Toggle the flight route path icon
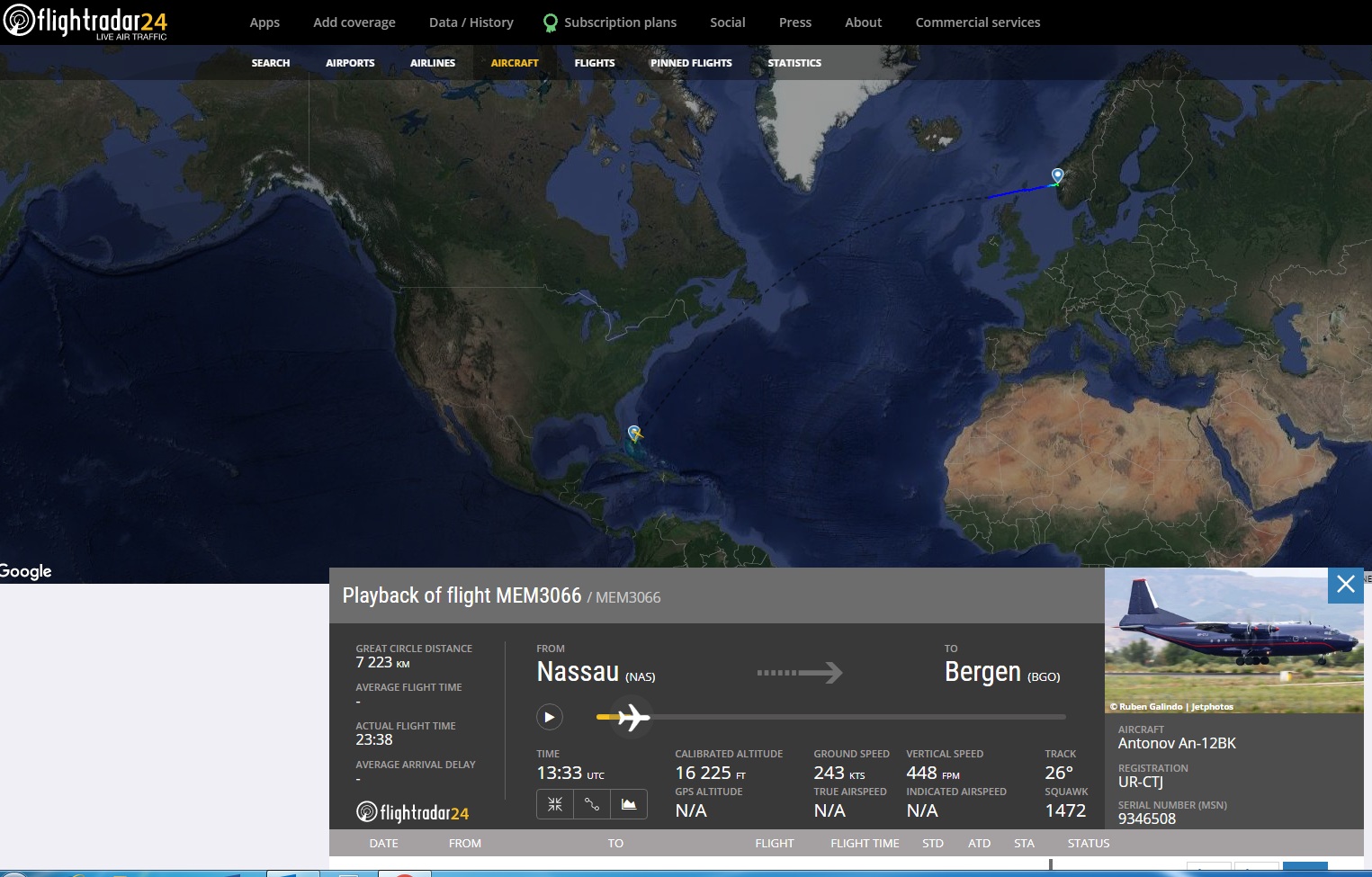 tap(592, 804)
